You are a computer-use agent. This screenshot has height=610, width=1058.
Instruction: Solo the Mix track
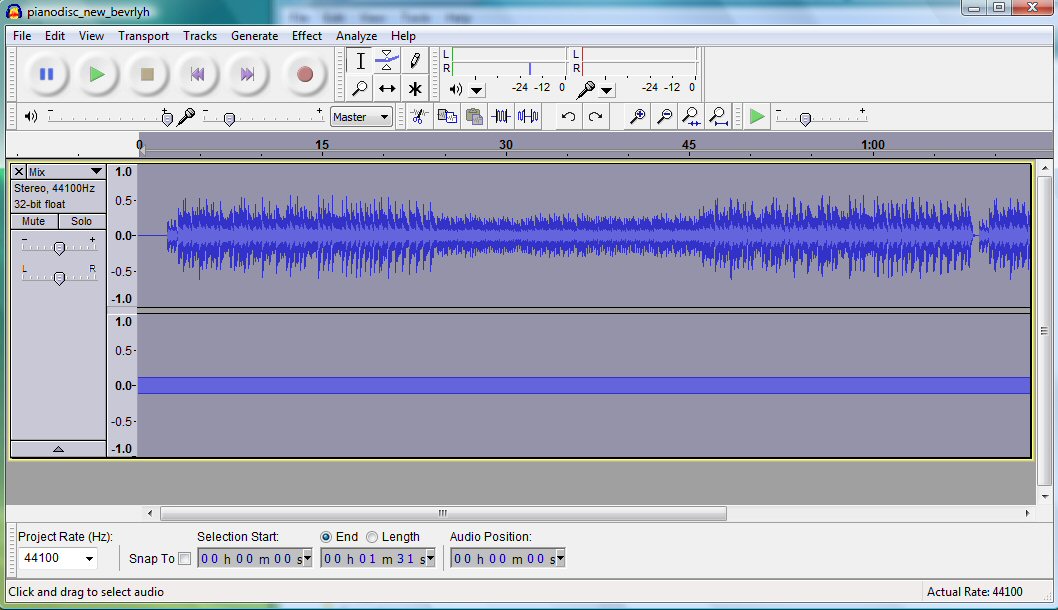[x=82, y=221]
